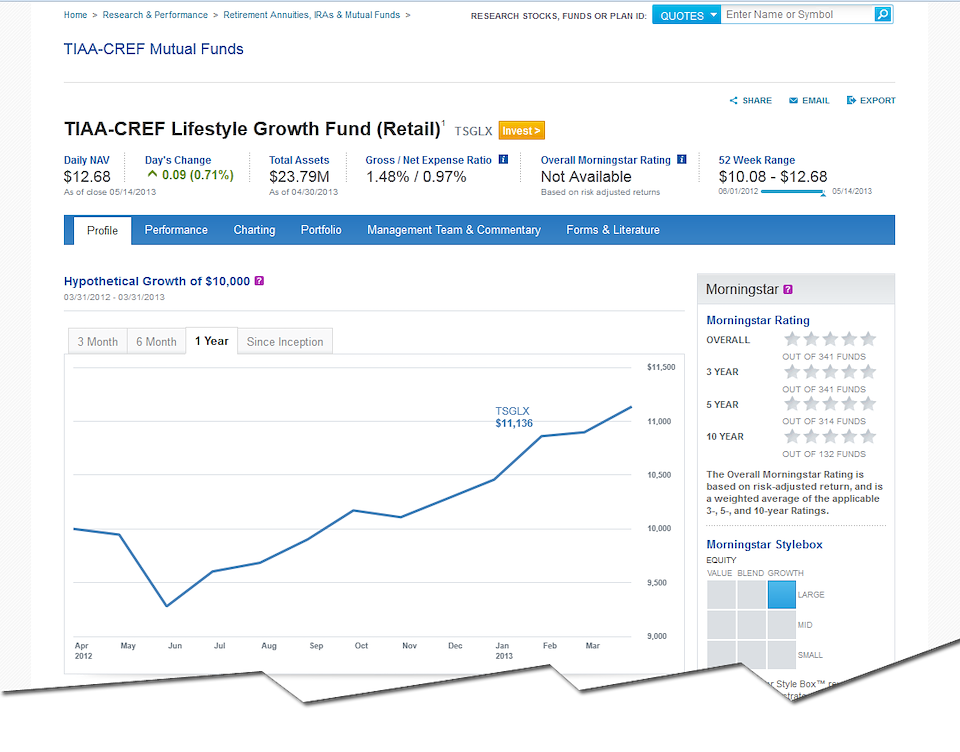This screenshot has width=960, height=752.
Task: Click the OUT OF 132 FUNDS text
Action: point(824,454)
